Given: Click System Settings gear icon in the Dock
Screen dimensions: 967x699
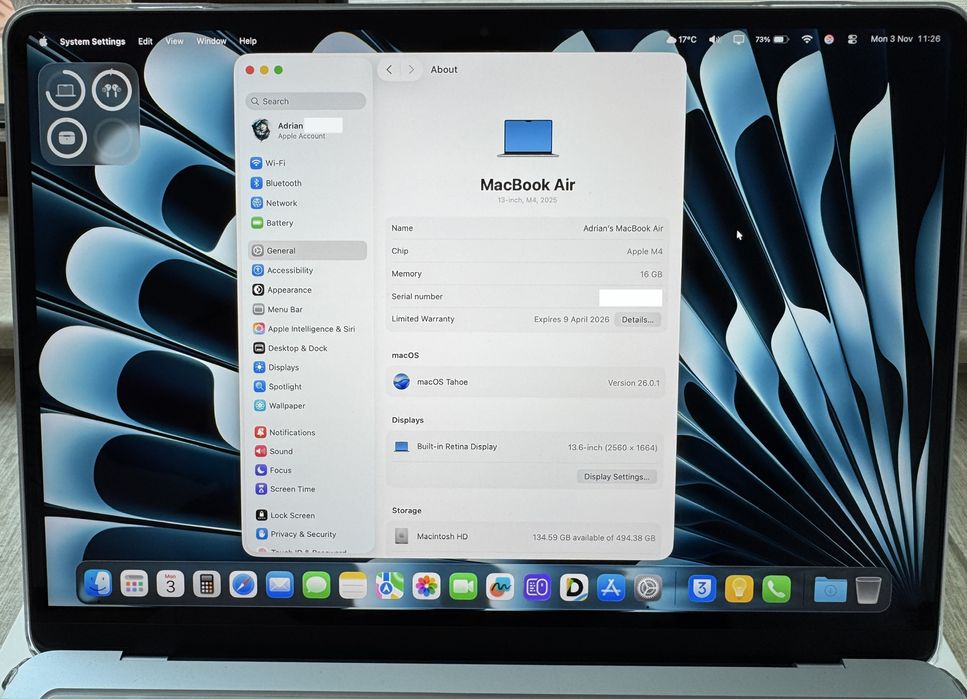Looking at the screenshot, I should [648, 589].
